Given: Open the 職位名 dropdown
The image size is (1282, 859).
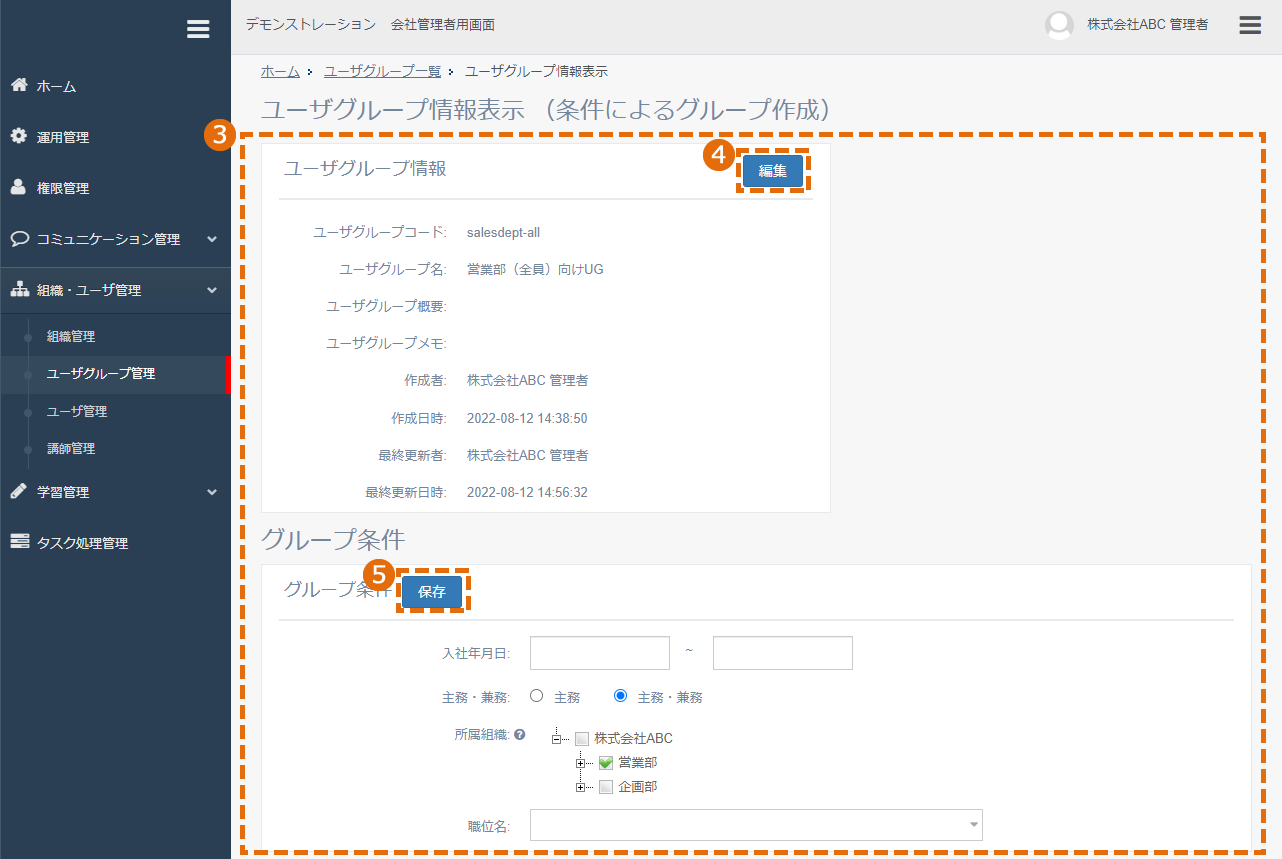Looking at the screenshot, I should click(756, 825).
